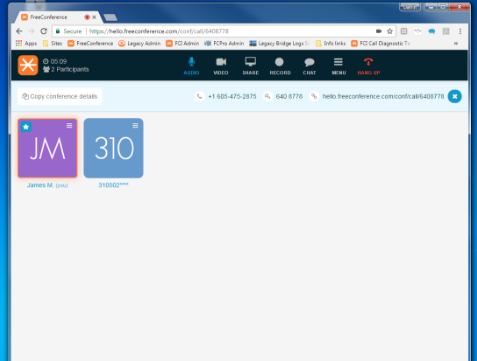Viewport: 477px width, 361px height.
Task: Open options menu on JM participant tile
Action: pyautogui.click(x=69, y=126)
